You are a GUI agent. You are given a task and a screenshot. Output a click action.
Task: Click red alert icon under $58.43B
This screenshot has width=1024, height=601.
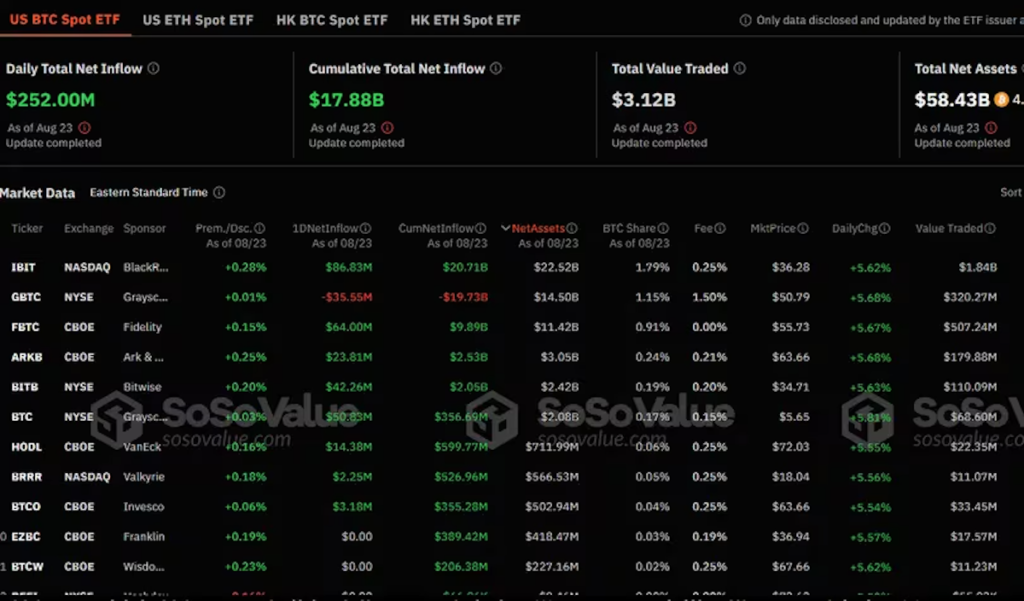click(x=991, y=127)
